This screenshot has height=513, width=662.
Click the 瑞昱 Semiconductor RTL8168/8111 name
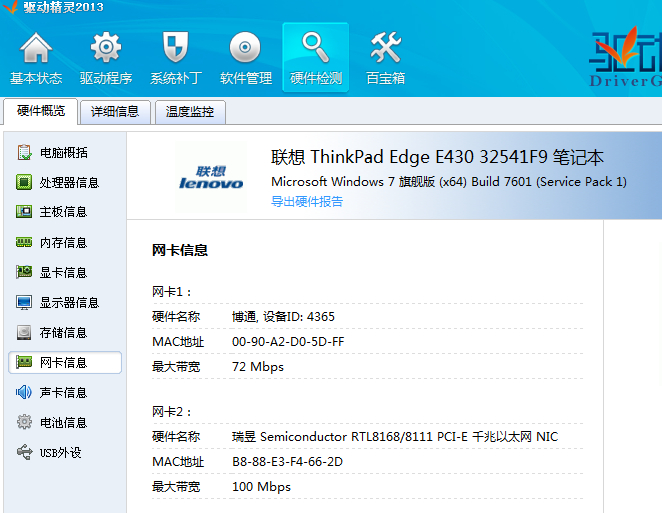pyautogui.click(x=395, y=437)
